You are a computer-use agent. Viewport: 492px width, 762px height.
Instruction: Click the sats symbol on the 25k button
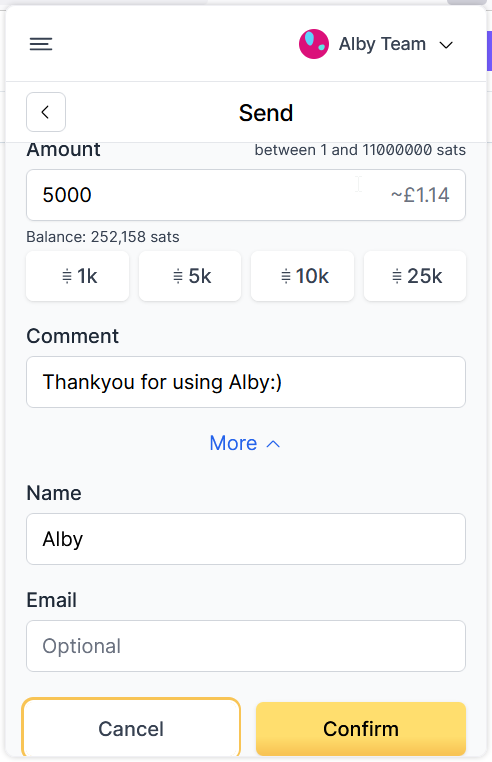397,277
